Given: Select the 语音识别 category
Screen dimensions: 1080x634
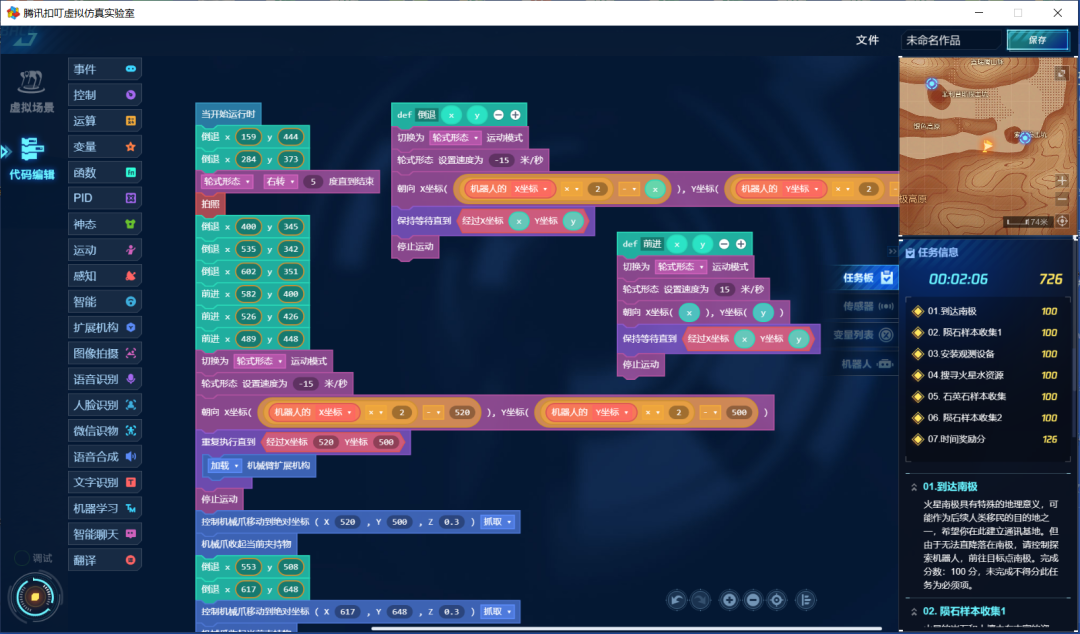Looking at the screenshot, I should pyautogui.click(x=105, y=379).
